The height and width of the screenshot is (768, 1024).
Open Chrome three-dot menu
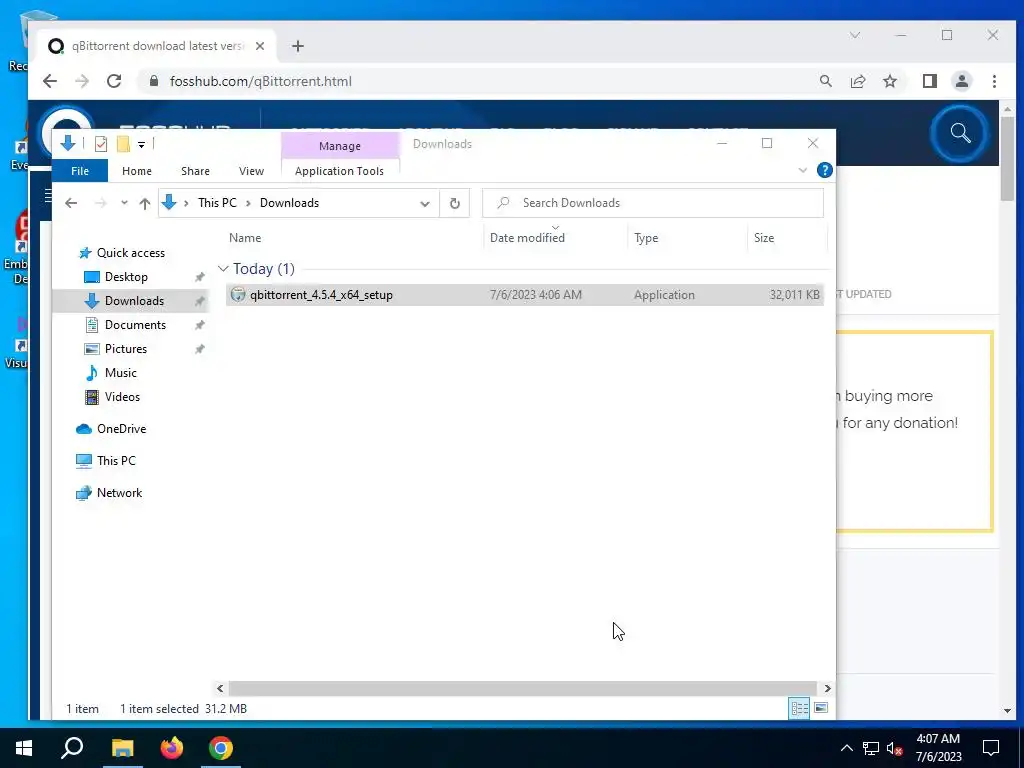pos(994,81)
